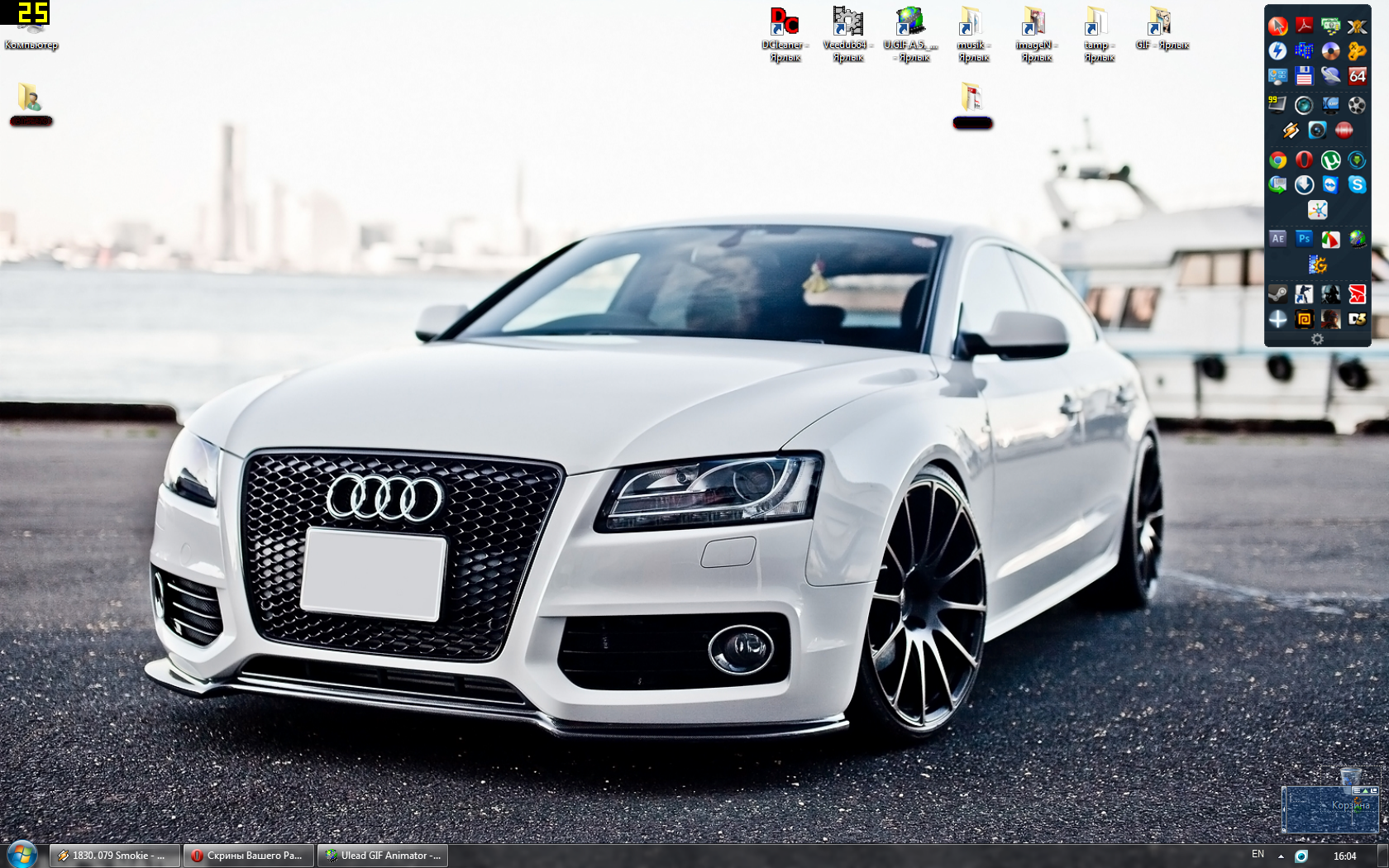Open the green ring download dock icon
This screenshot has height=868, width=1389.
[x=1357, y=160]
